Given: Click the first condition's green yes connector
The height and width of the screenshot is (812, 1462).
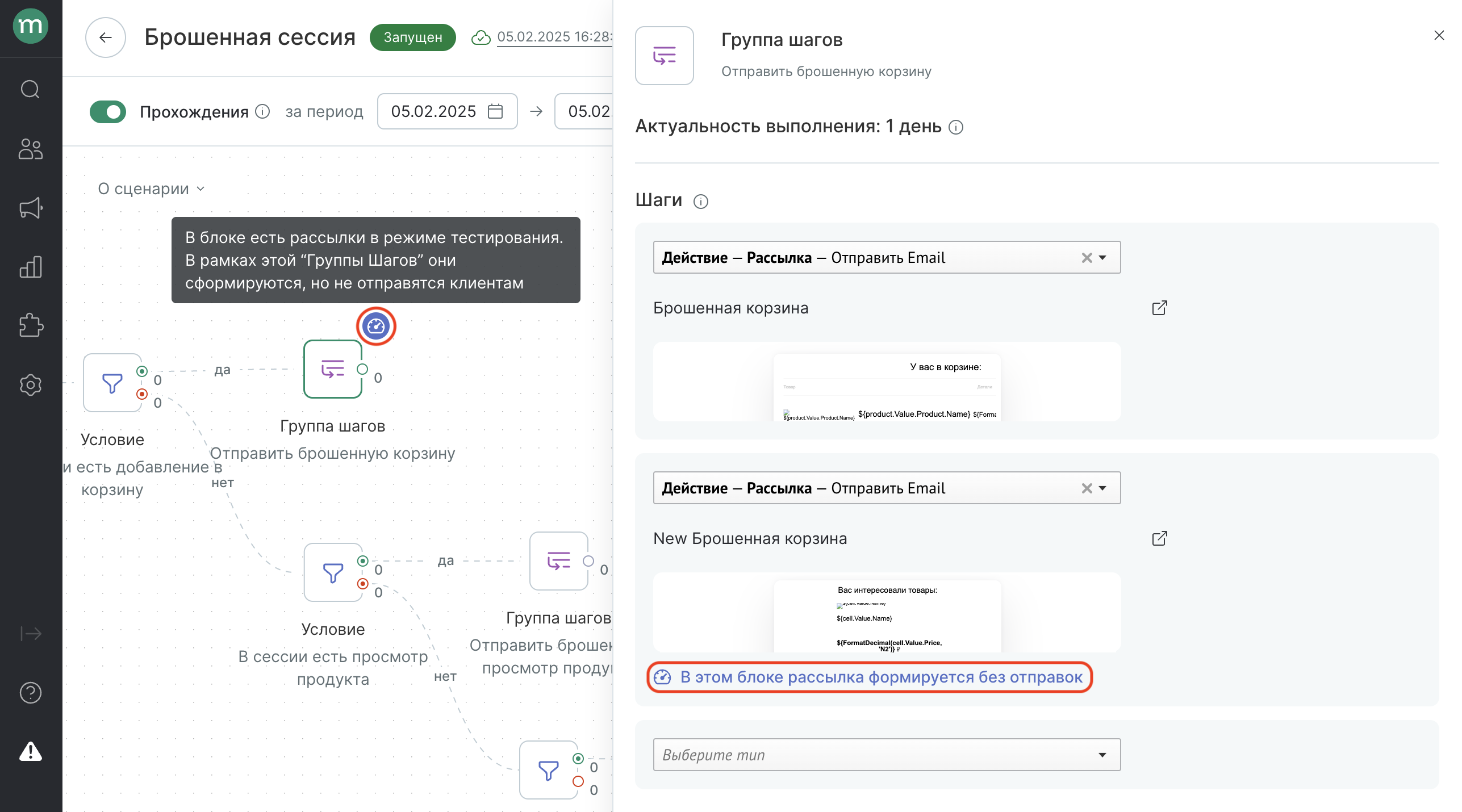Looking at the screenshot, I should point(142,371).
